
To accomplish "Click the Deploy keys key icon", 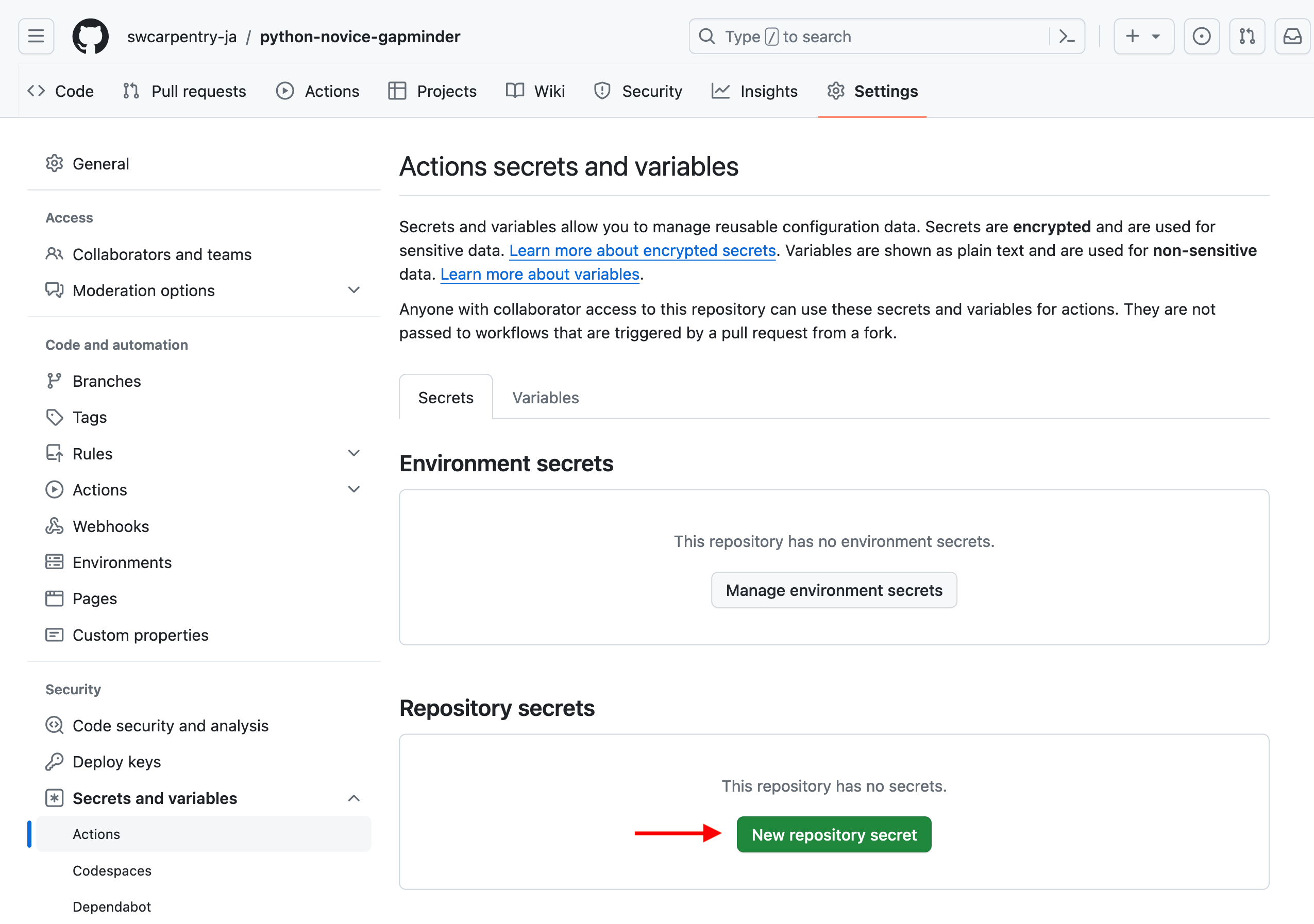I will point(55,762).
